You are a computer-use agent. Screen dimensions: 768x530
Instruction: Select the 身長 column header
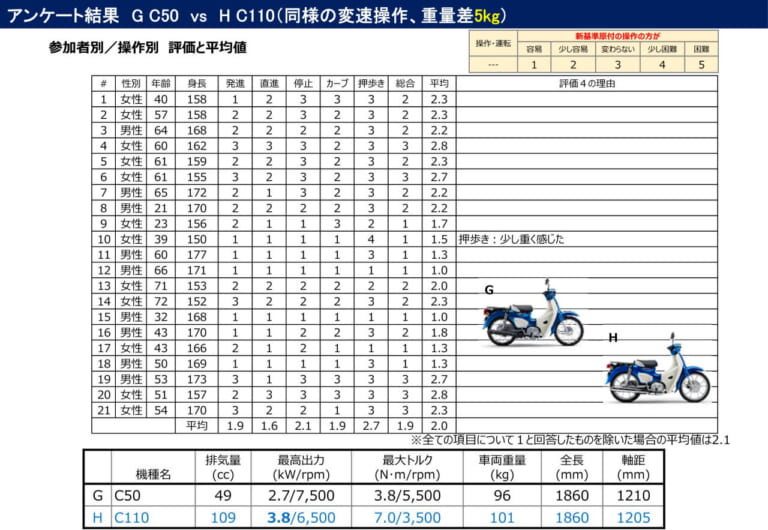(196, 84)
